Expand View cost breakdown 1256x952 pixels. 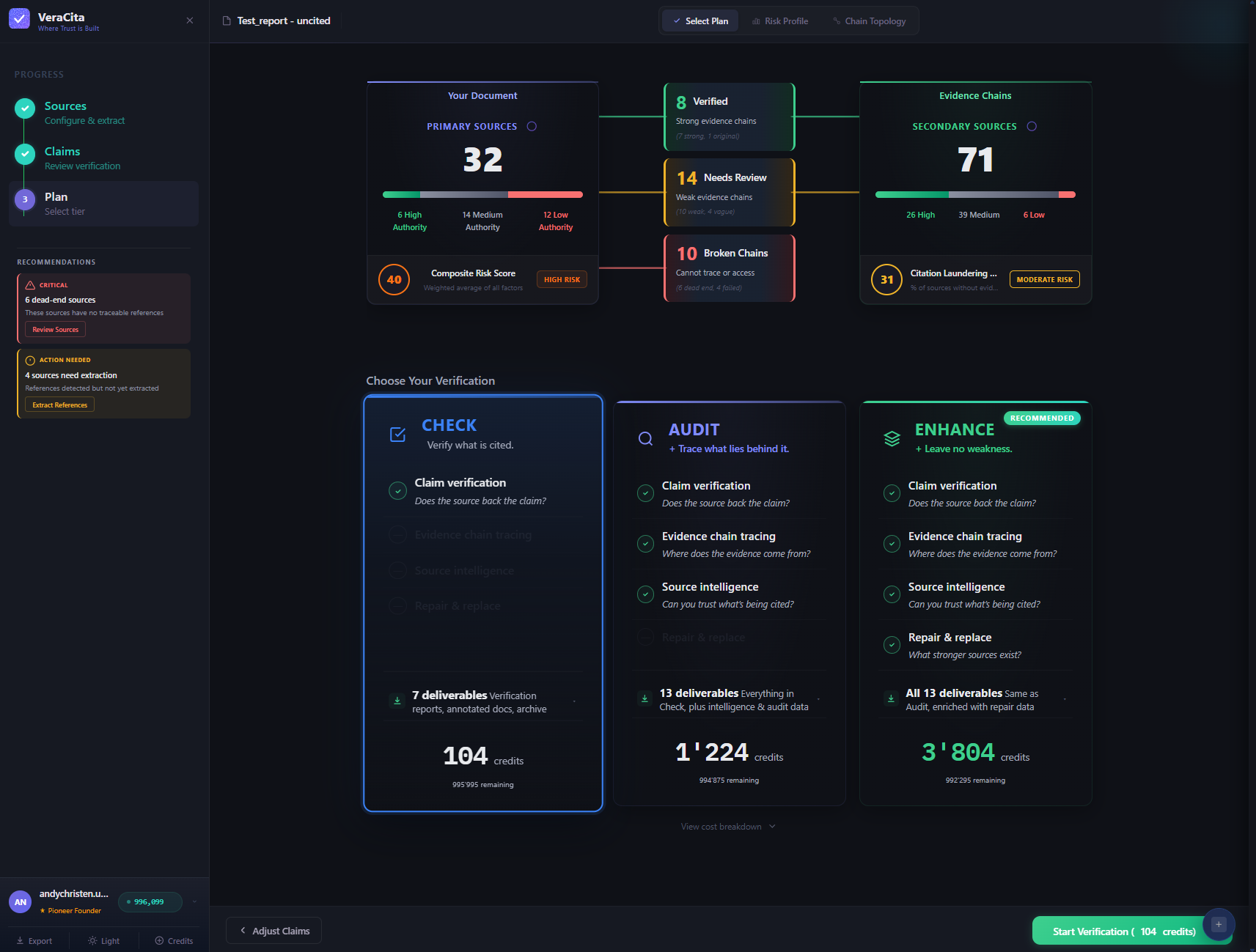coord(728,827)
